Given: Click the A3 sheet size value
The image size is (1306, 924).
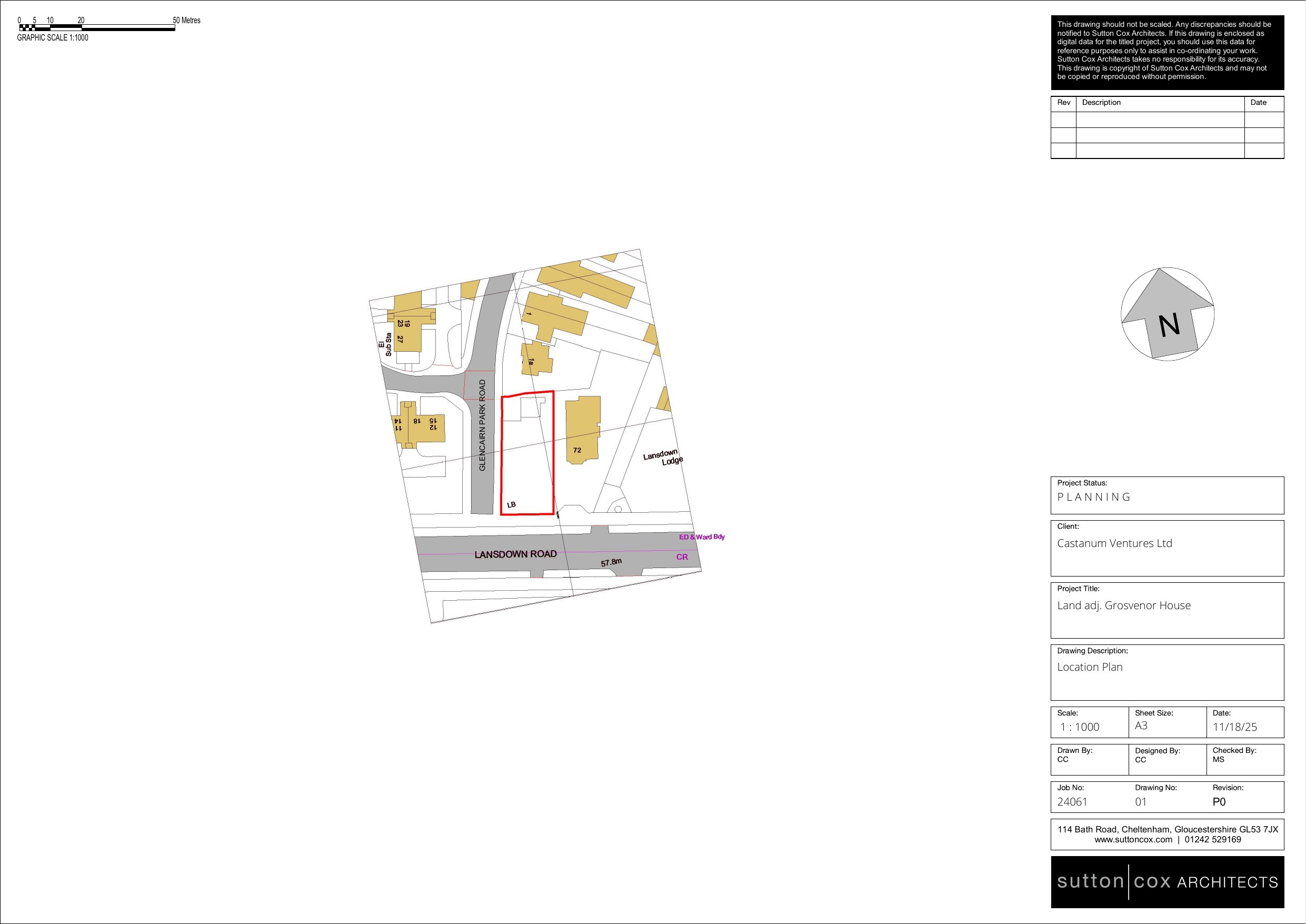Looking at the screenshot, I should tap(1141, 726).
